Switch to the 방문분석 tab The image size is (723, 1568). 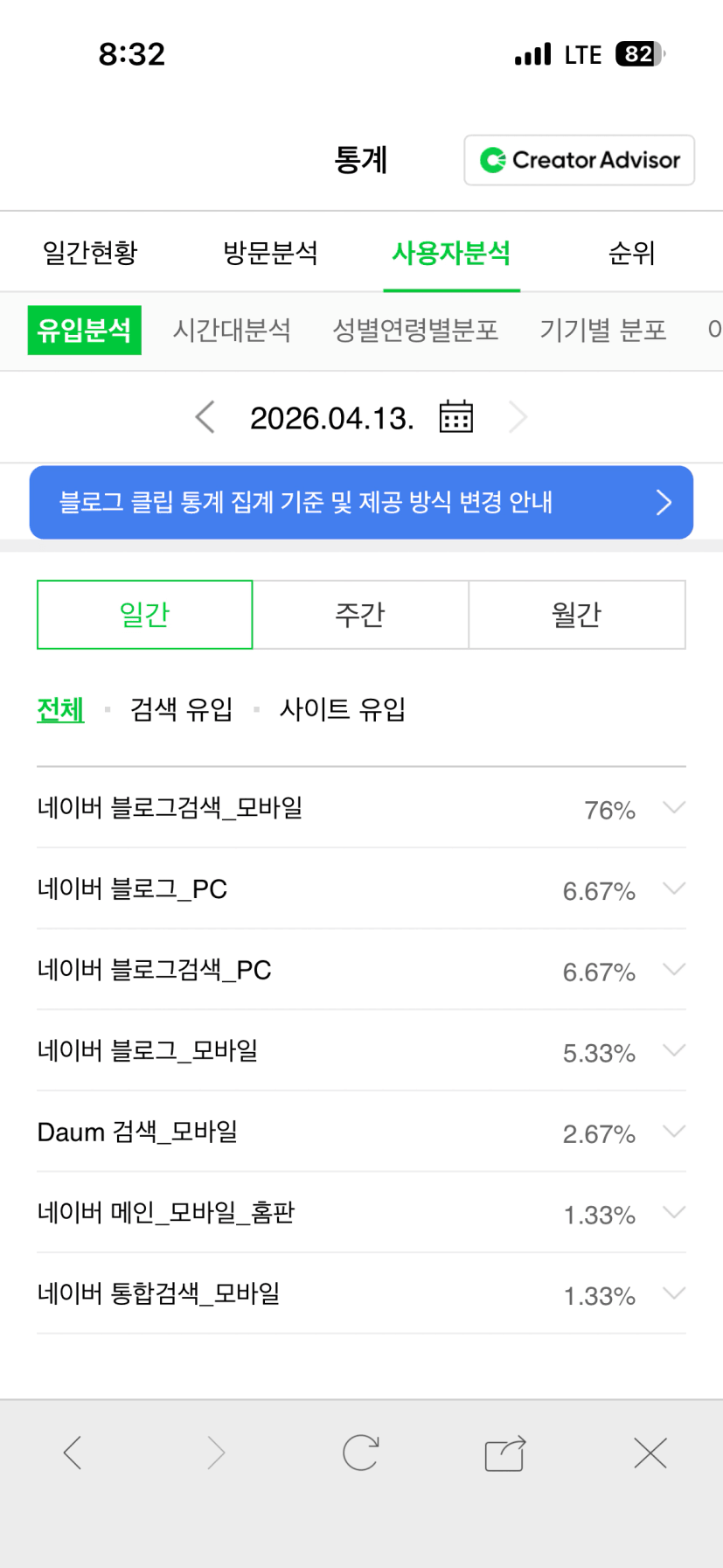[x=270, y=253]
